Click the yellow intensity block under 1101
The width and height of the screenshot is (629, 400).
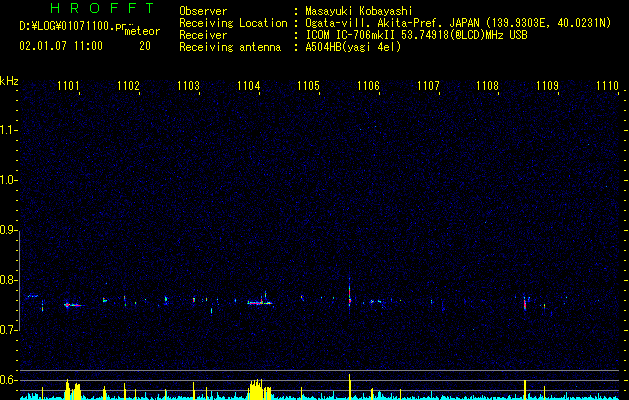(x=73, y=390)
